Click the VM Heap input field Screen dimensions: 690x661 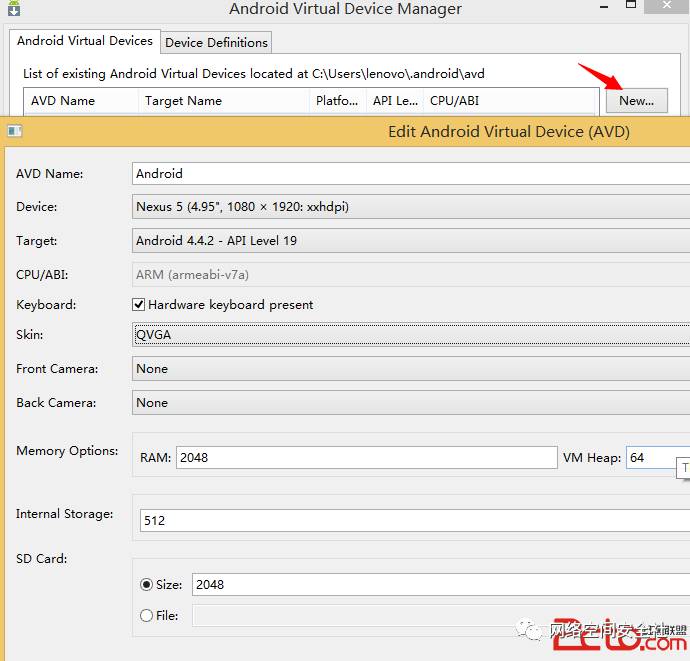(x=658, y=458)
